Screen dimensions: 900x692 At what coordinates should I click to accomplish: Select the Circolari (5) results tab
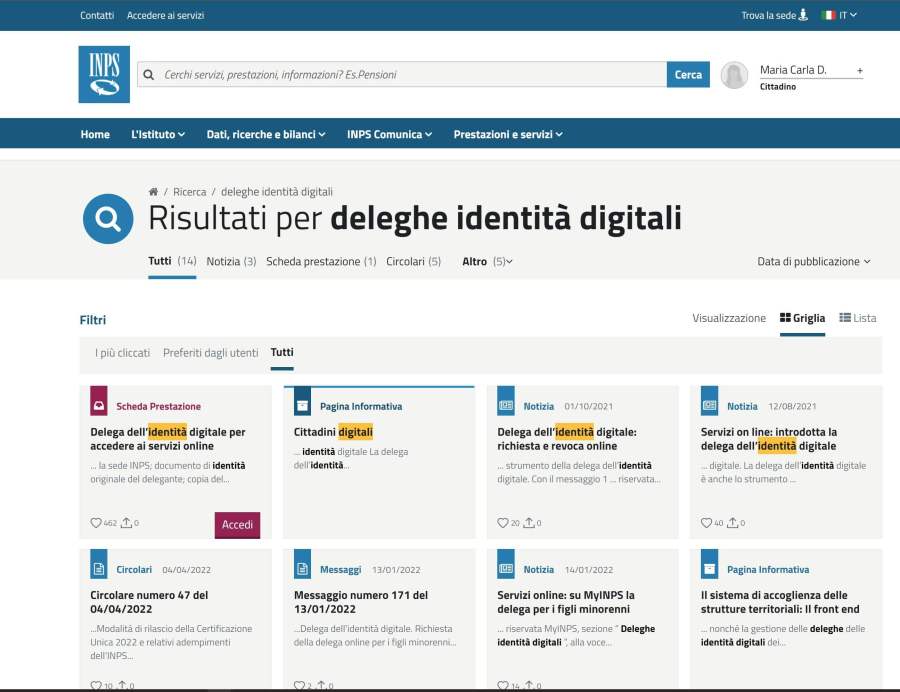(x=413, y=261)
